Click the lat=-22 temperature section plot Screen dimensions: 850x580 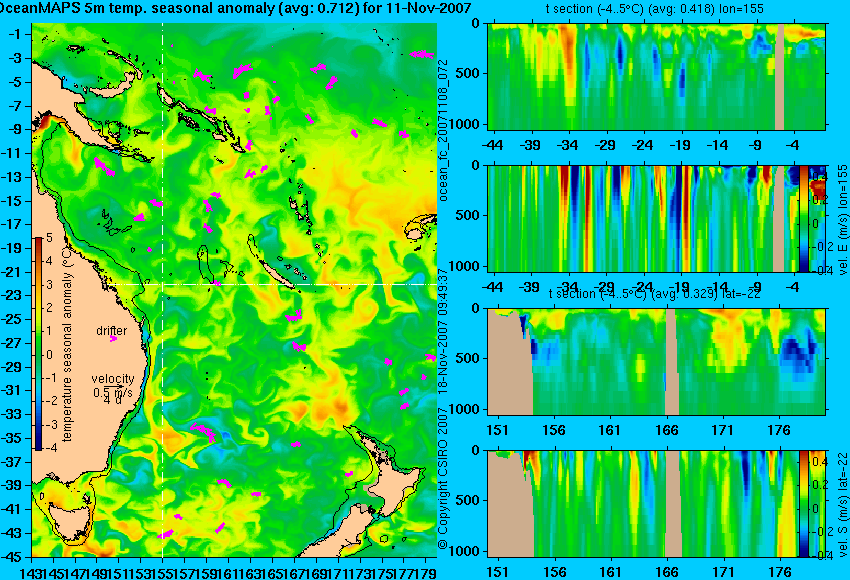656,362
